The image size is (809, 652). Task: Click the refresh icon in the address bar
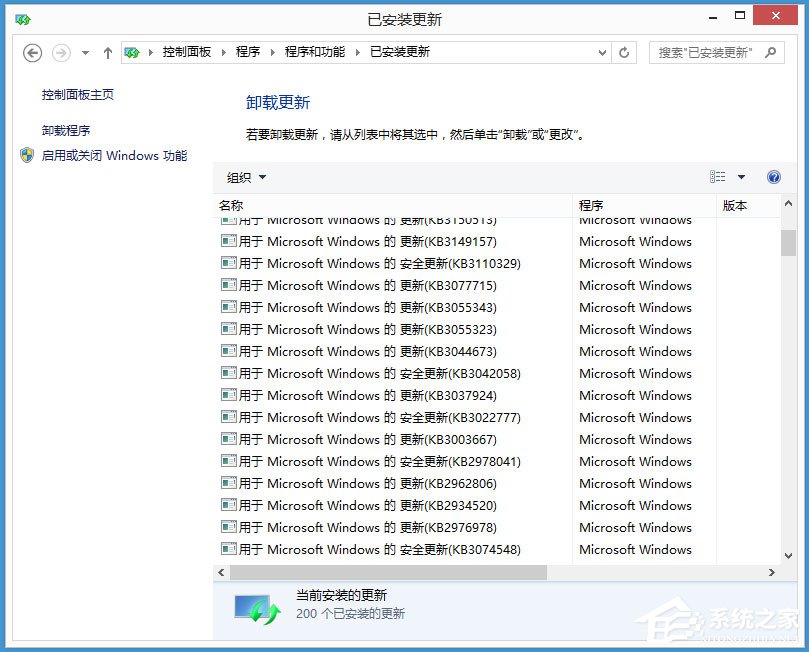(x=624, y=52)
